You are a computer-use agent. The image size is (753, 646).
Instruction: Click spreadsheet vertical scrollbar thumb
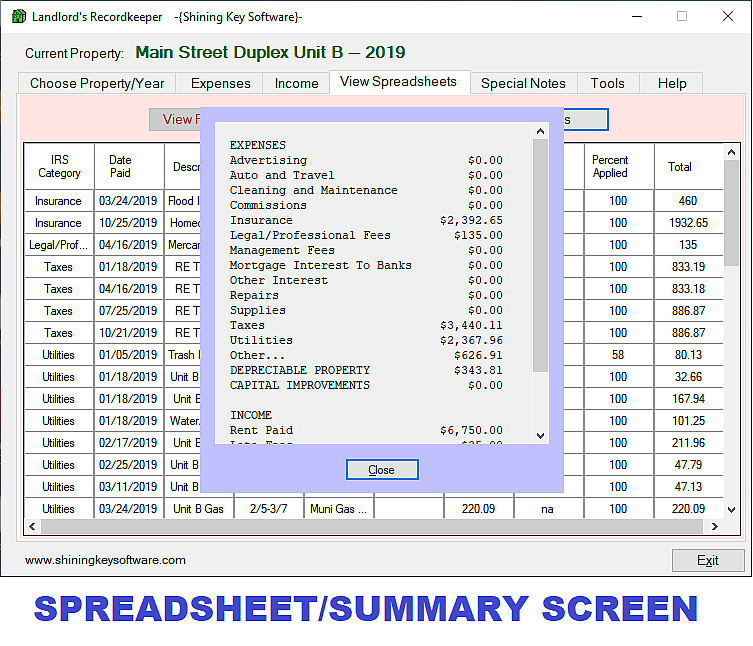(x=731, y=213)
